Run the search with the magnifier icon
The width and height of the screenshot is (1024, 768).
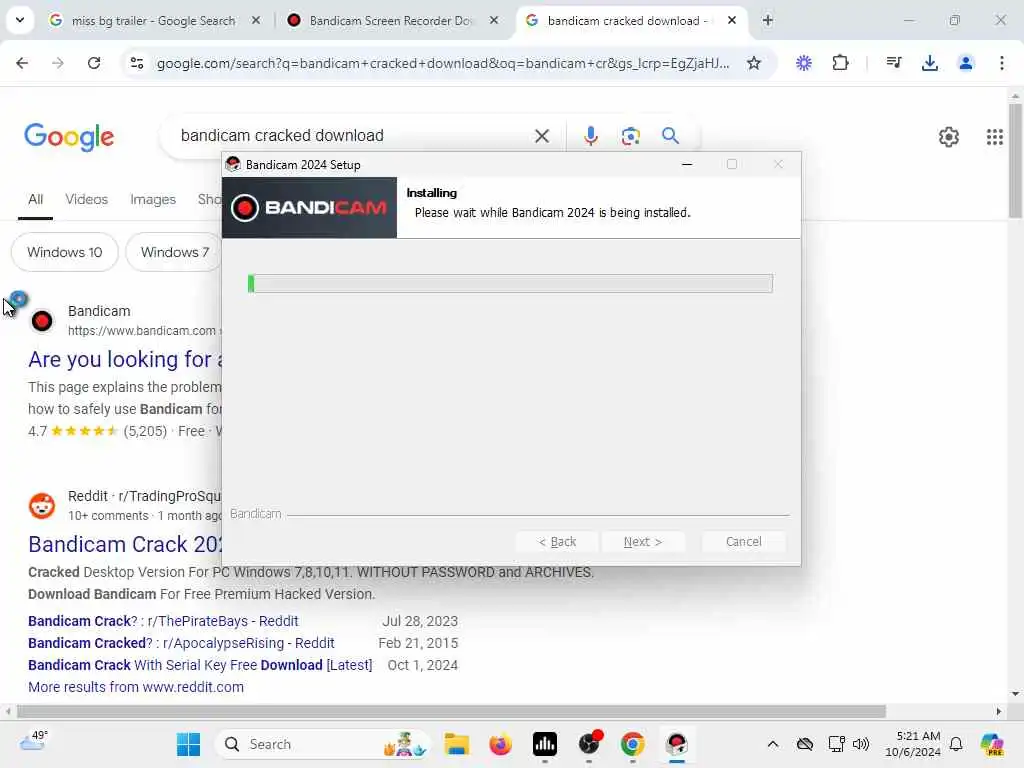click(x=670, y=136)
